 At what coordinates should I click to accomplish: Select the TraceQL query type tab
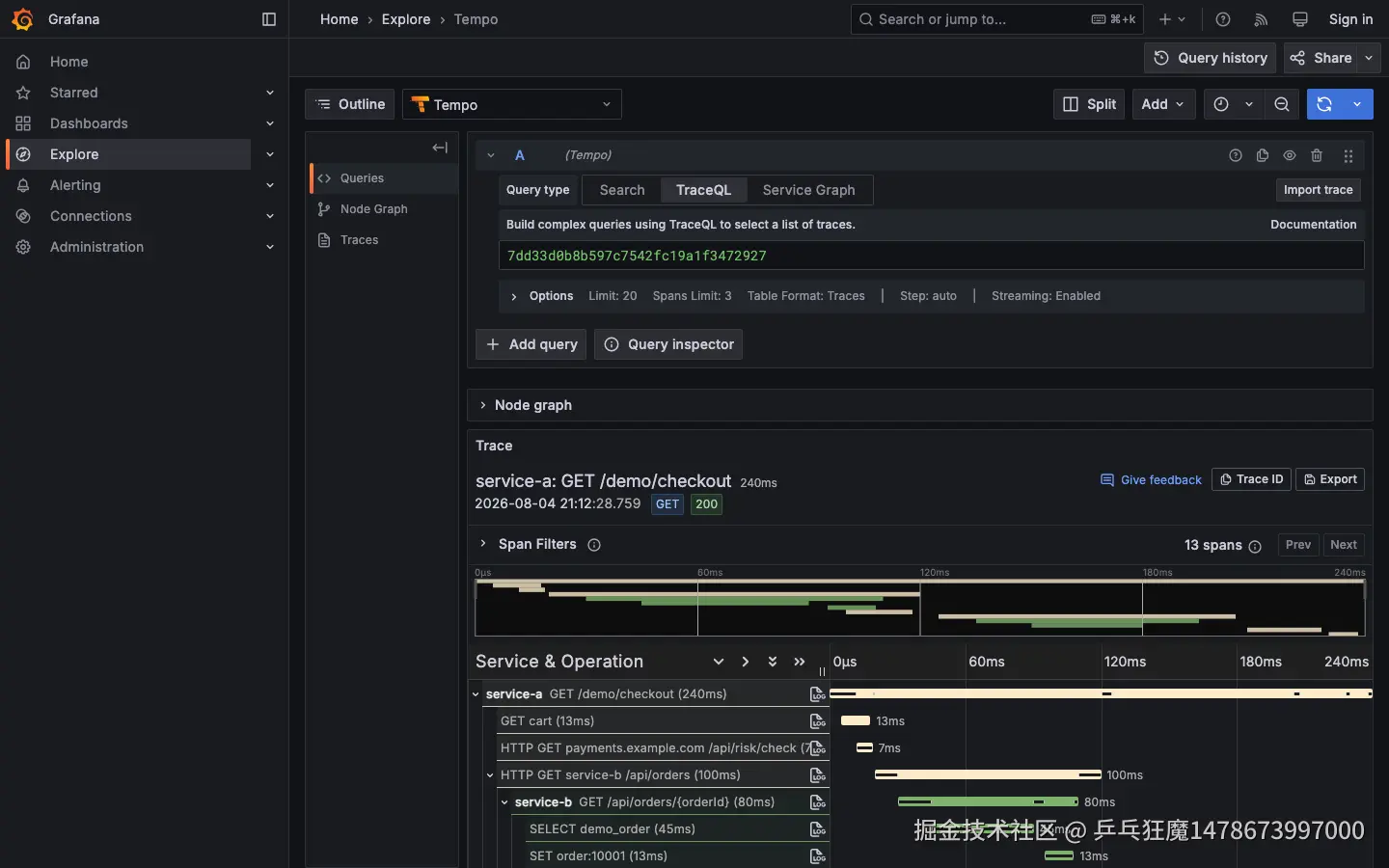pos(703,190)
